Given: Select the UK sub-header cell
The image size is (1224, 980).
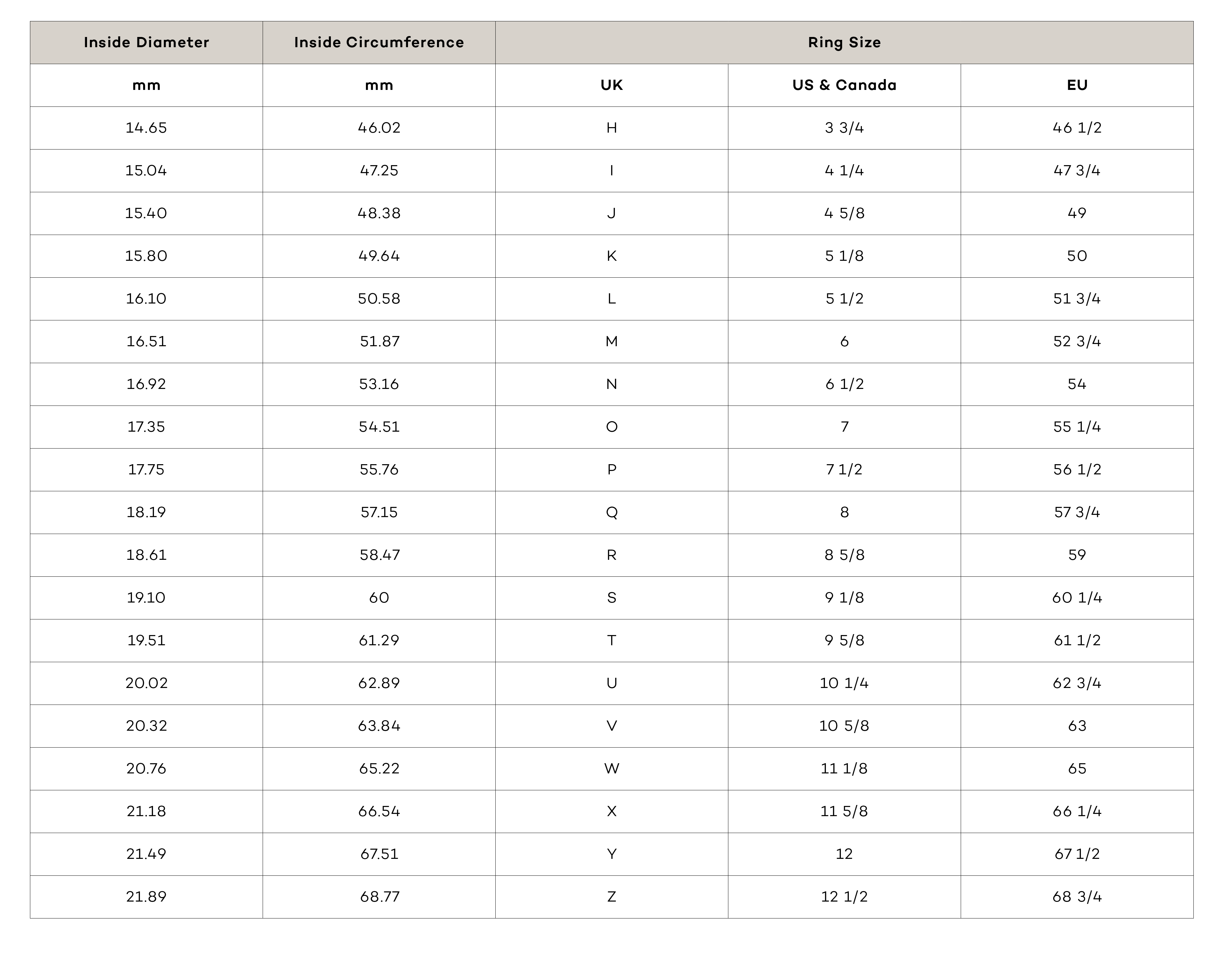Looking at the screenshot, I should coord(611,85).
